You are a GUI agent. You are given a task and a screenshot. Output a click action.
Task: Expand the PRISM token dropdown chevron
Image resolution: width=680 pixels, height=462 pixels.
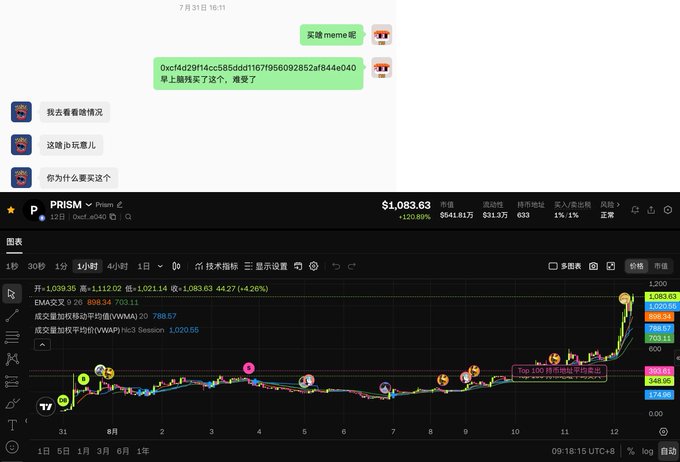pos(88,205)
